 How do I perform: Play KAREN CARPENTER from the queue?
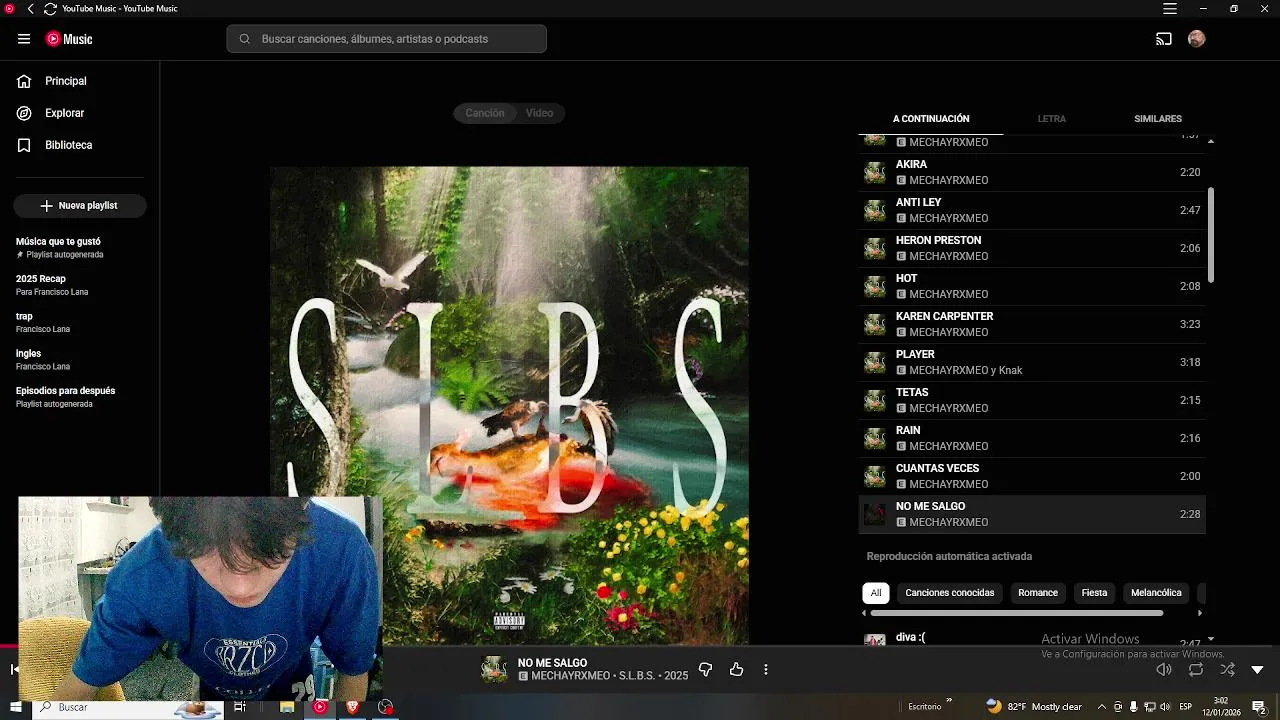coord(1032,324)
